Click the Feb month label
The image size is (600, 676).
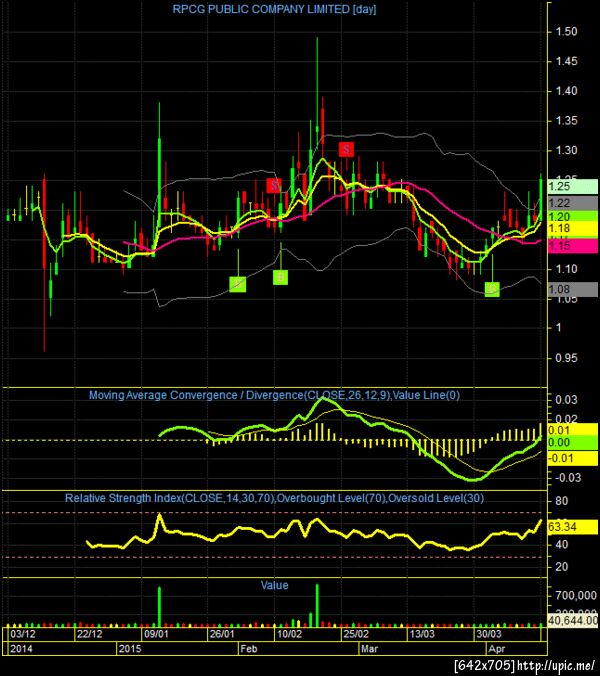tap(249, 648)
